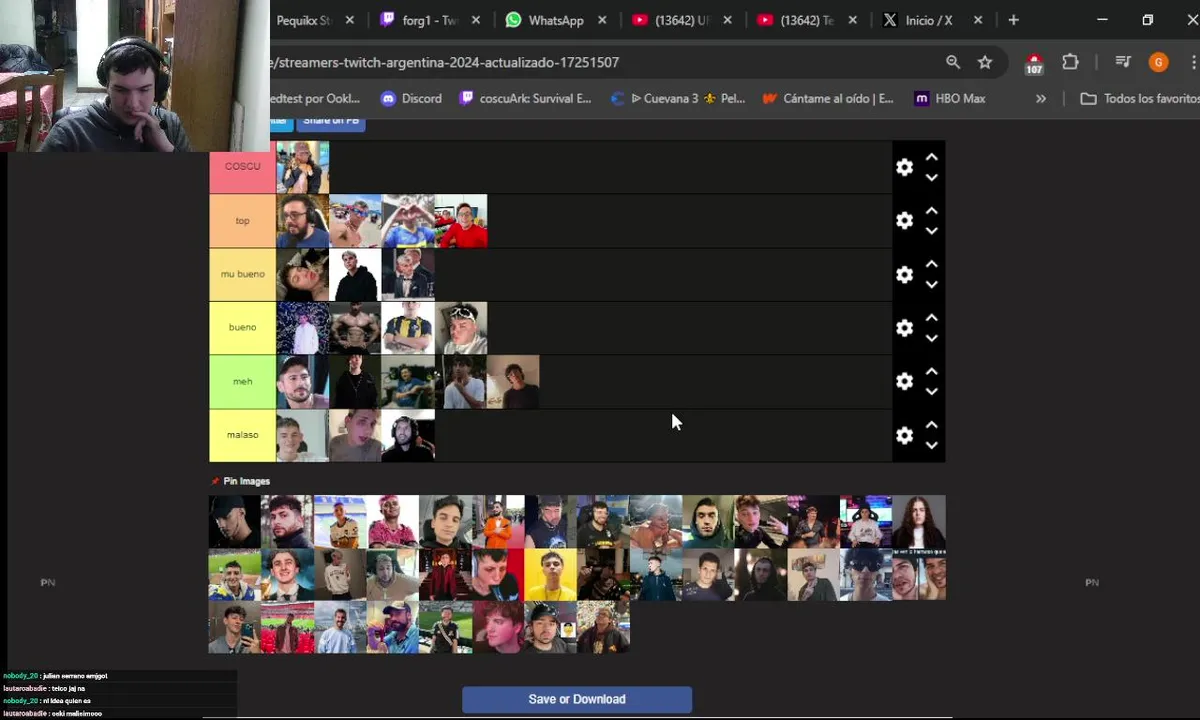Close the Pequilox tab

(350, 20)
